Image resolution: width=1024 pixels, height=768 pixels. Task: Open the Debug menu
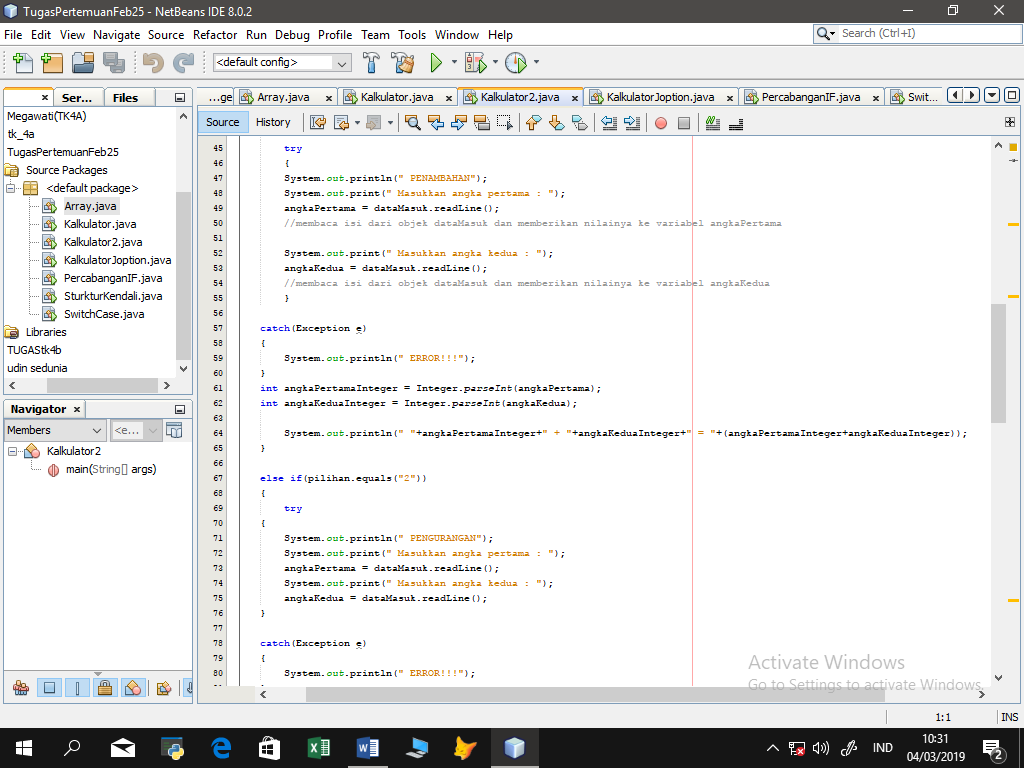[x=292, y=35]
